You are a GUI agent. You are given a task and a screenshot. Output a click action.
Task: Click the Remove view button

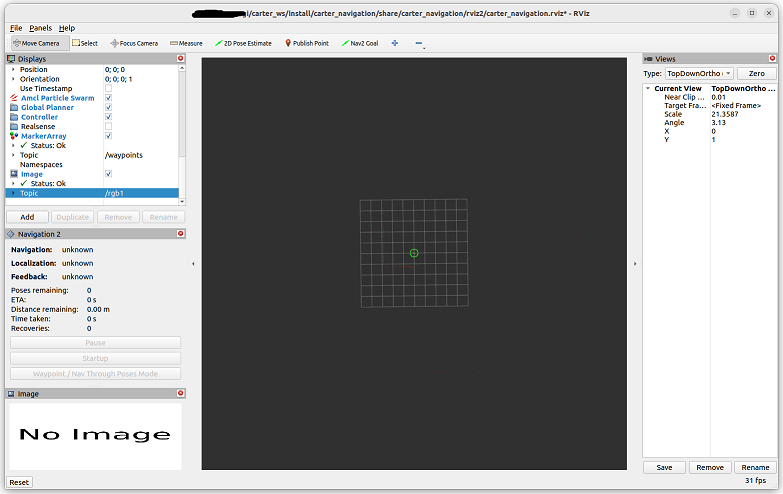click(710, 468)
